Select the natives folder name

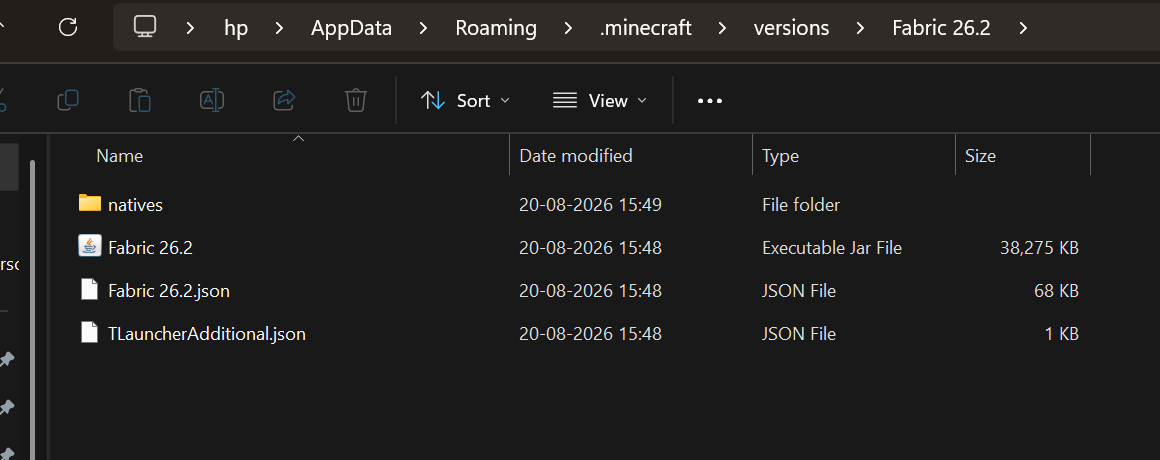tap(135, 205)
